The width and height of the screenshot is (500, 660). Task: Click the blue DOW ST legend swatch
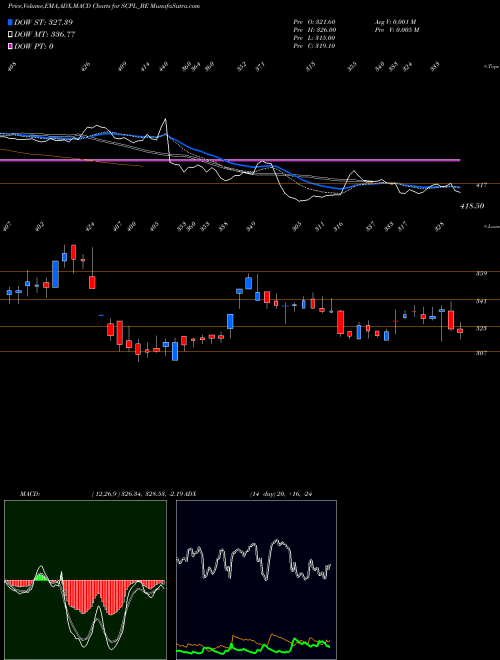coord(10,22)
